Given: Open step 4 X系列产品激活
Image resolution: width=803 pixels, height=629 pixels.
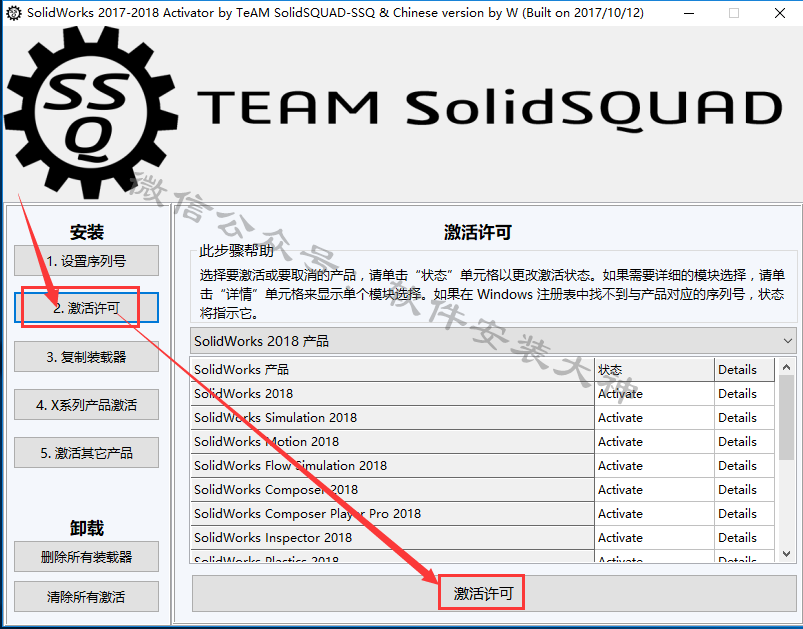Looking at the screenshot, I should point(86,405).
